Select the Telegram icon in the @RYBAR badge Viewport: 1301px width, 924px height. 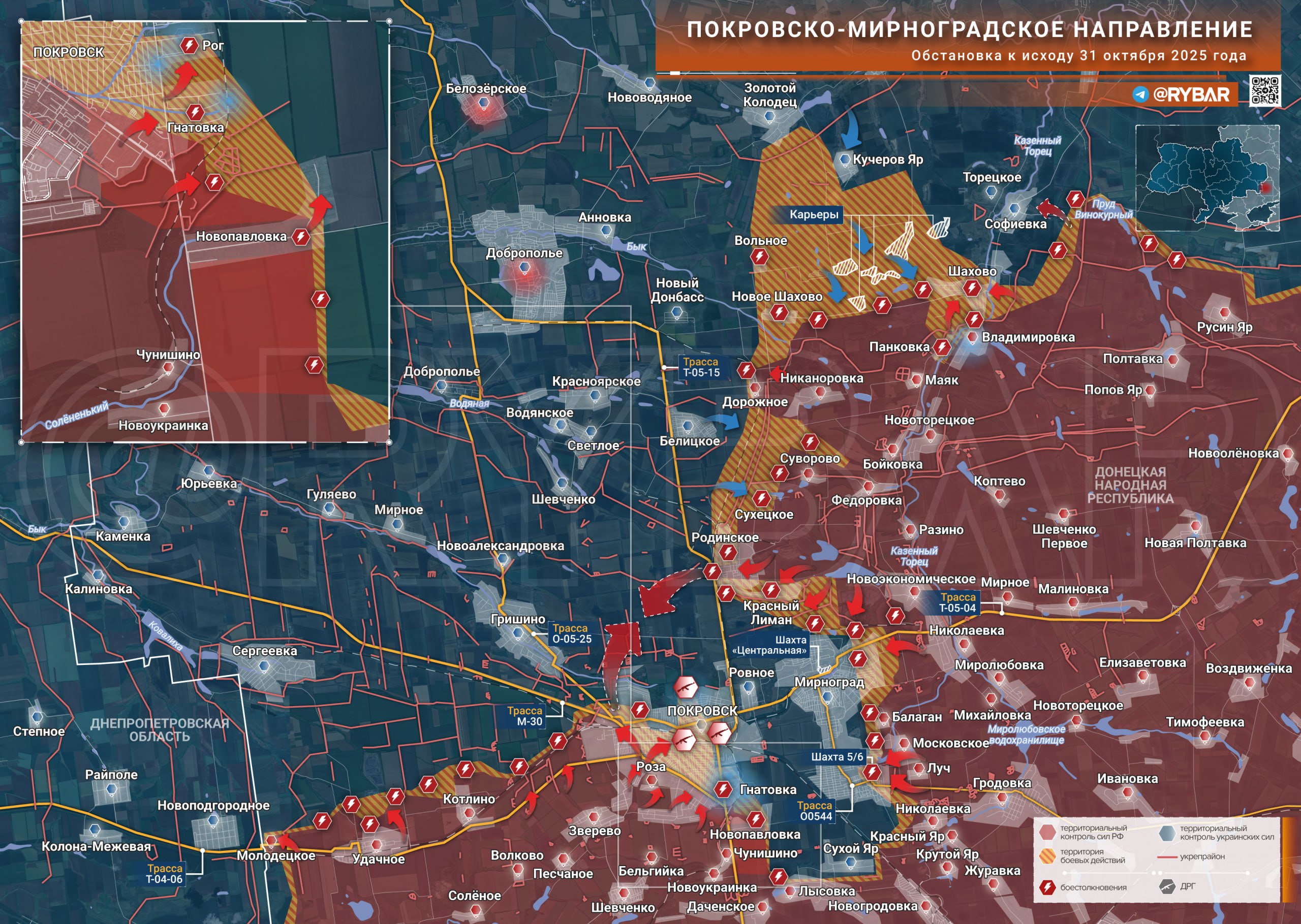point(1141,94)
